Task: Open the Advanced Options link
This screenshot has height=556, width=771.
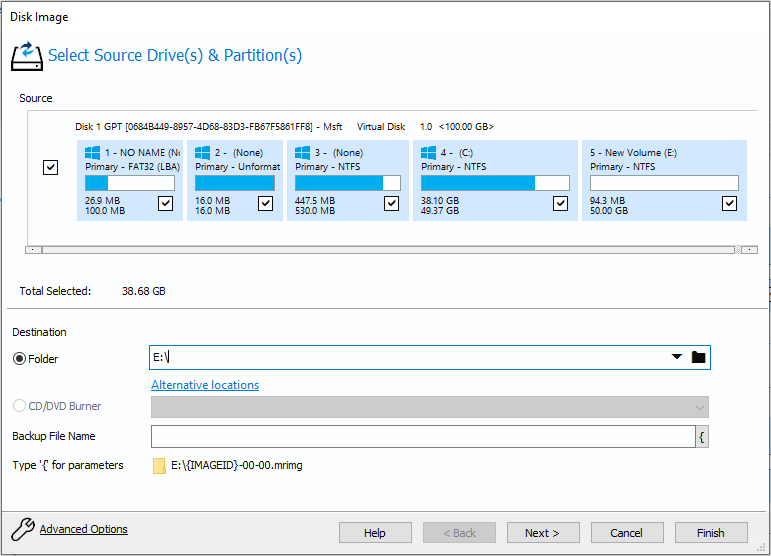Action: click(x=84, y=530)
